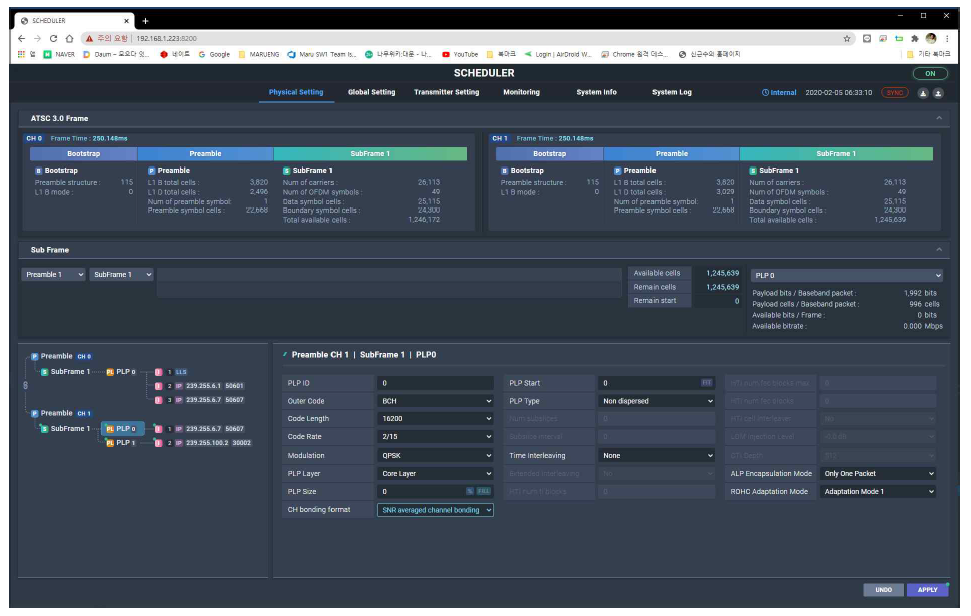Switch to the Physical Setting tab
Screen dimensions: 971x616
[296, 92]
